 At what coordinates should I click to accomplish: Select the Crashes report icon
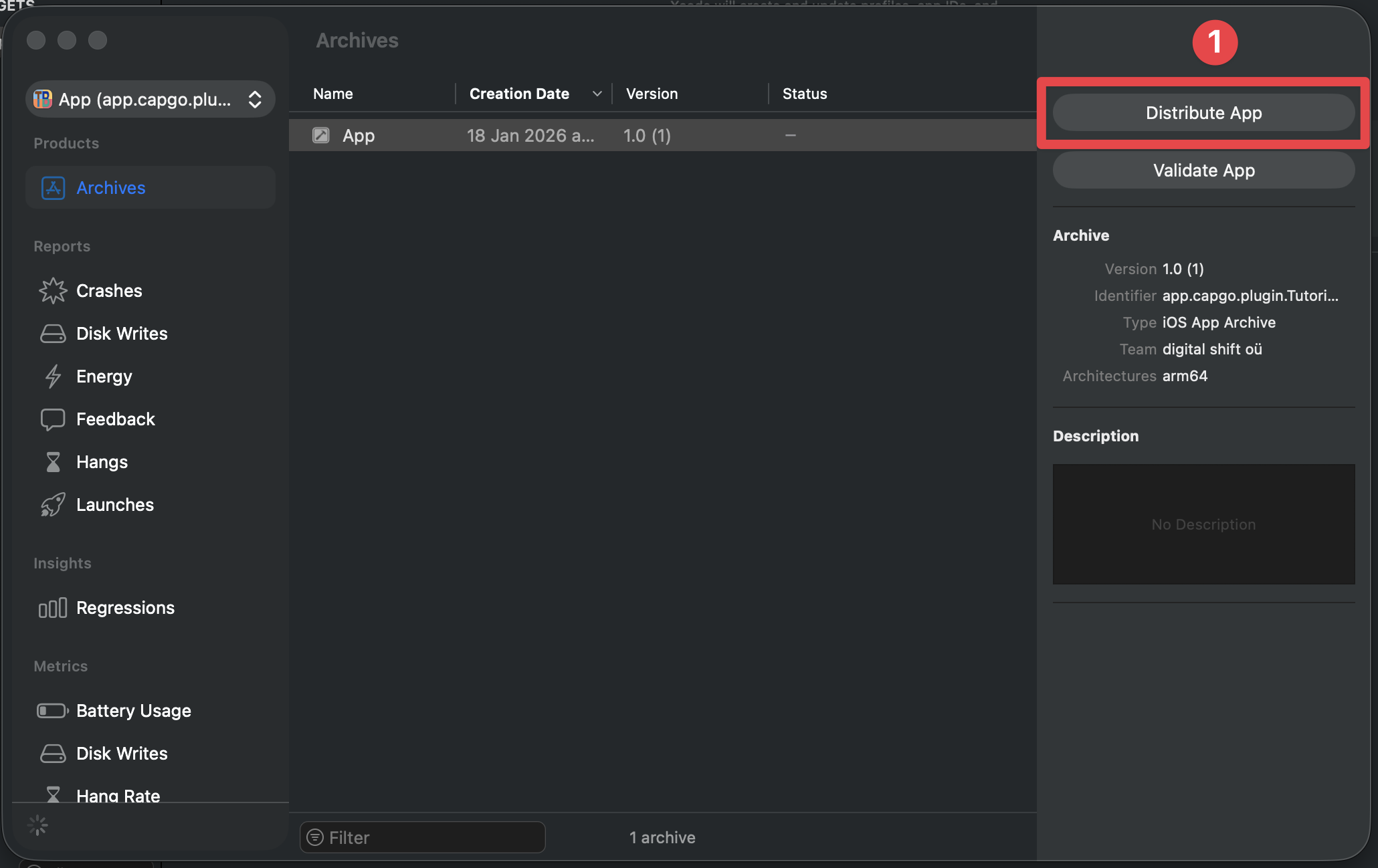pos(53,290)
